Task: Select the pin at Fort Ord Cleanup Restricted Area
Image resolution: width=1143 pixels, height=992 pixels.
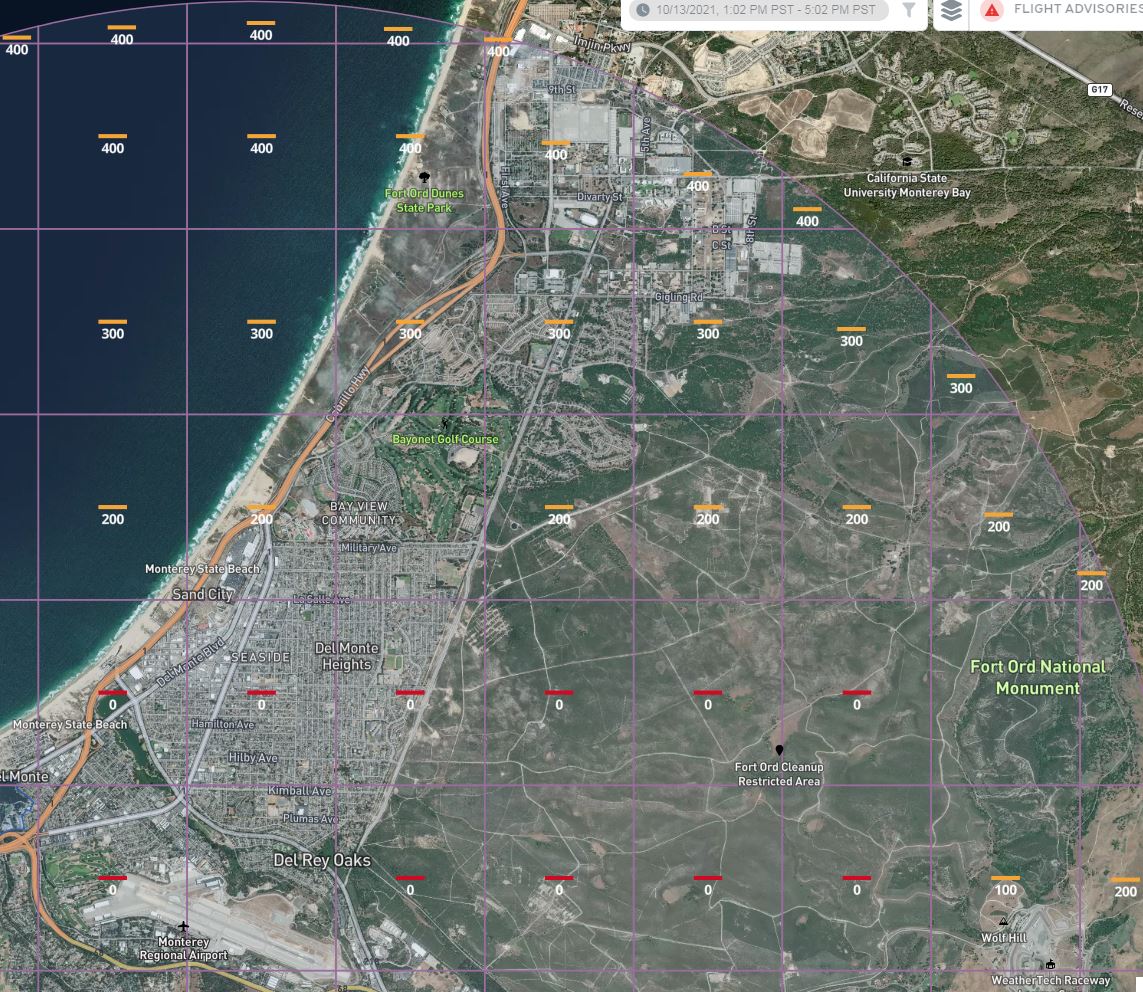Action: (x=780, y=750)
